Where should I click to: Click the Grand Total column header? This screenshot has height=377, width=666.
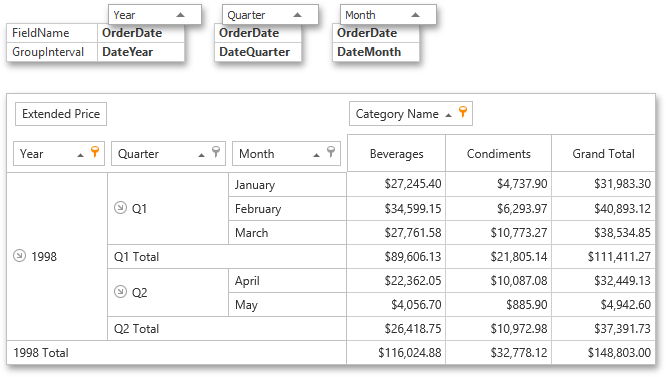point(603,153)
